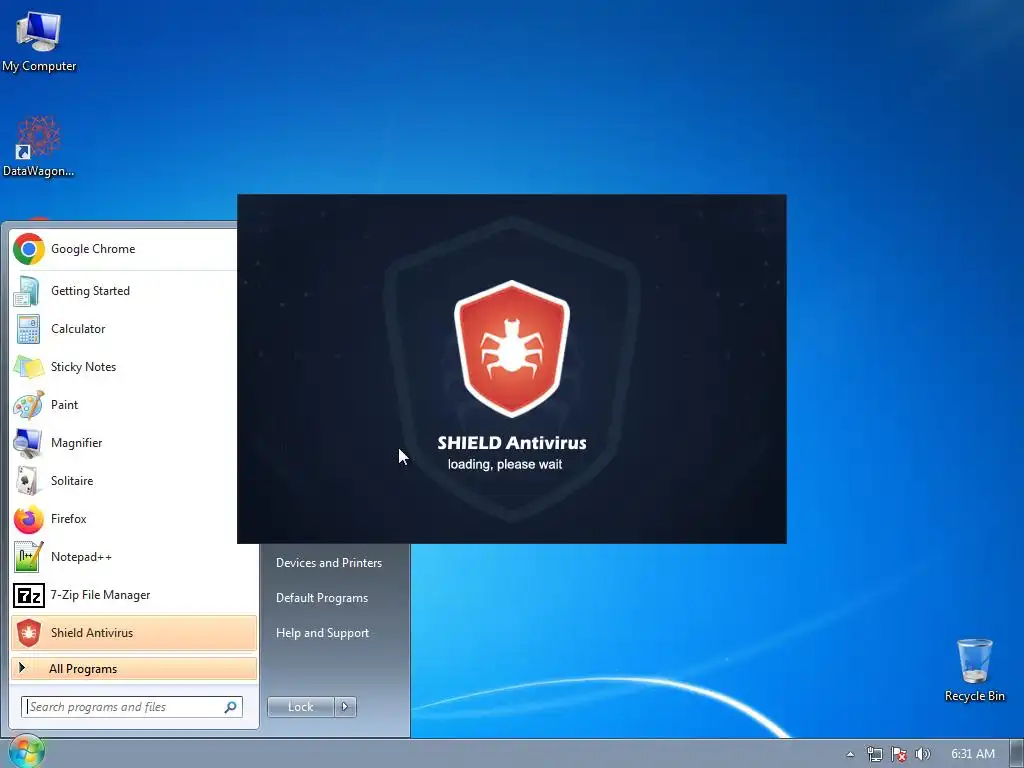The image size is (1024, 768).
Task: Click the network tray icon
Action: pos(874,754)
